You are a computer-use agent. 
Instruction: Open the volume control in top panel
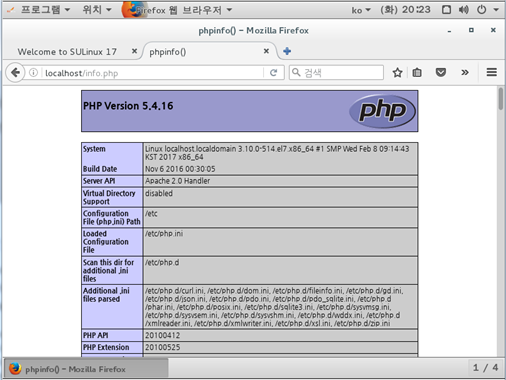pos(464,10)
